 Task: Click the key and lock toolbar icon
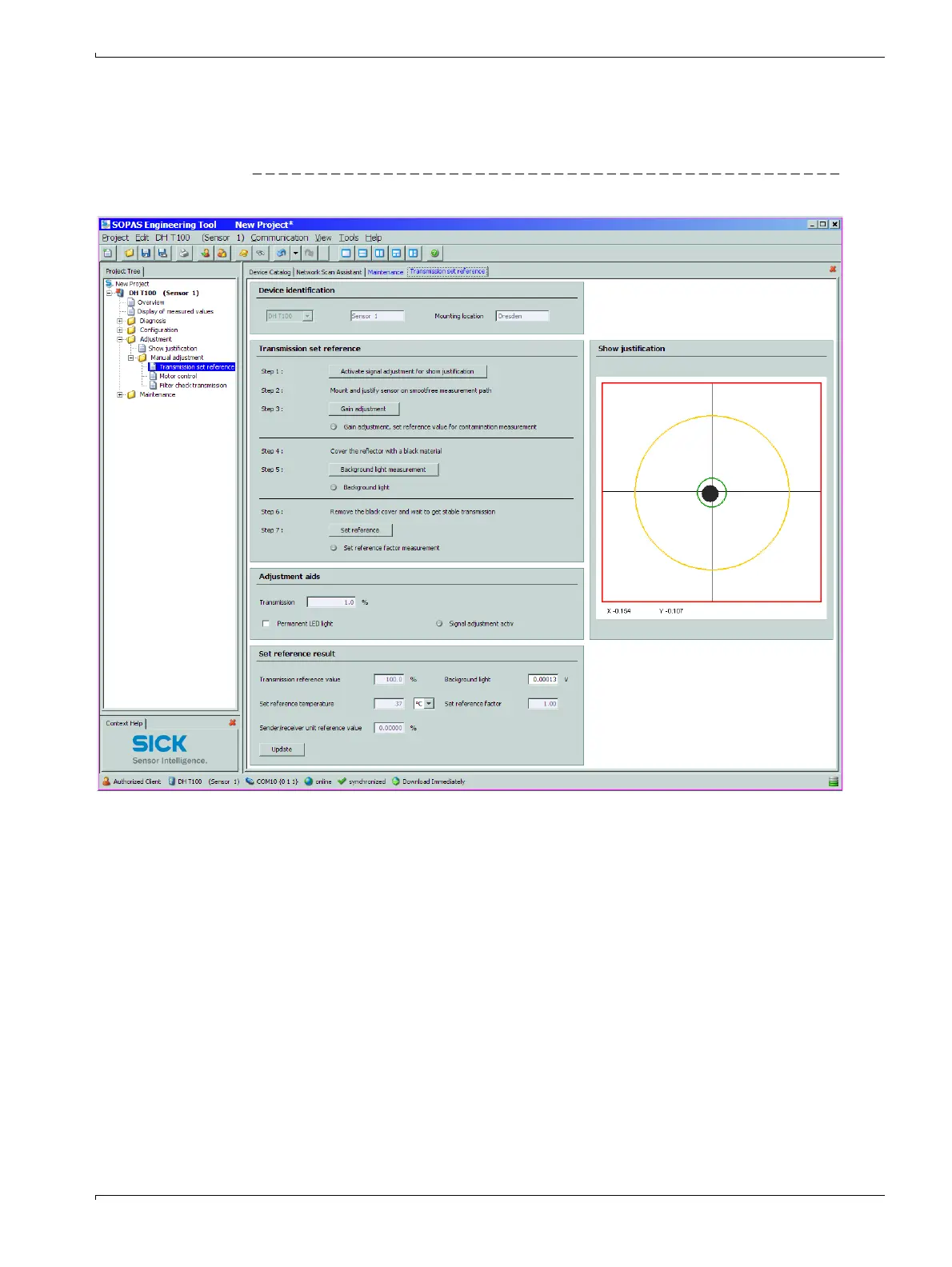(x=244, y=253)
